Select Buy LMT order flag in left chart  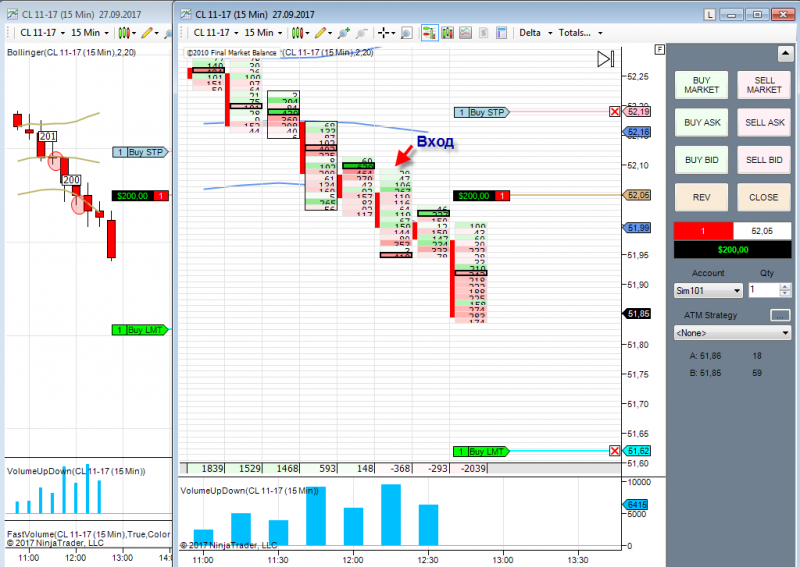(x=140, y=330)
